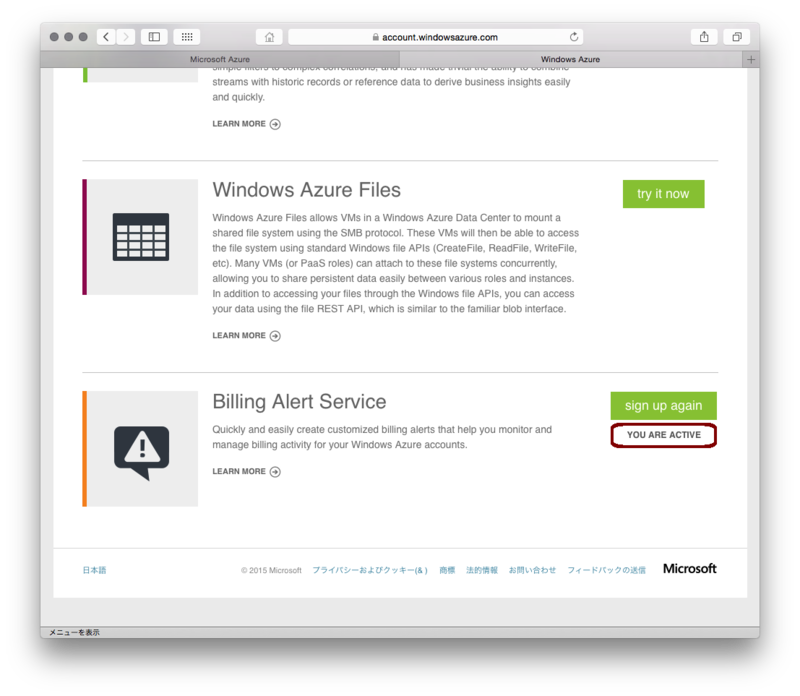Toggle the Safari sidebar button
This screenshot has height=696, width=800.
(154, 37)
